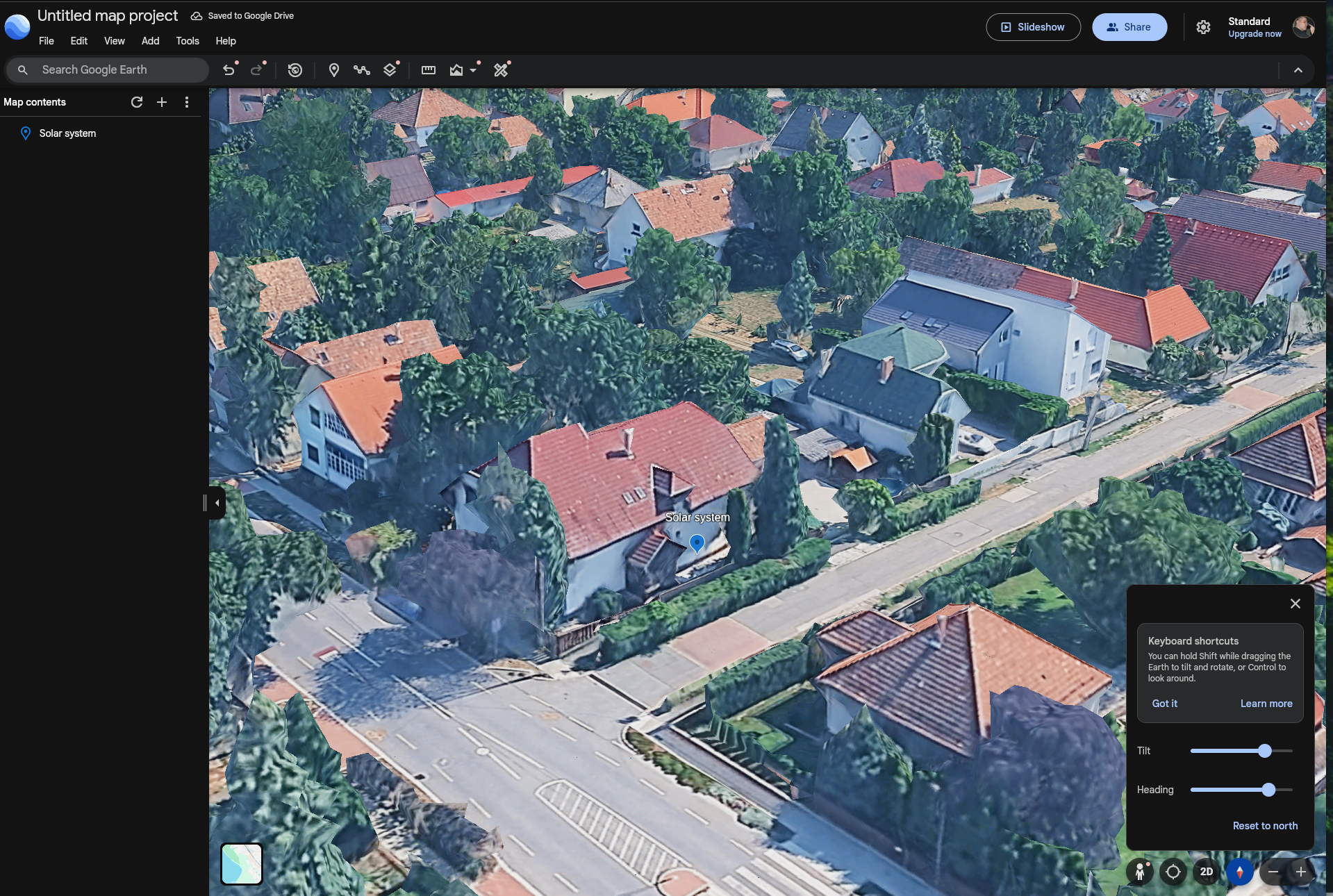Image resolution: width=1333 pixels, height=896 pixels.
Task: Adjust the Tilt slider handle
Action: (x=1265, y=751)
